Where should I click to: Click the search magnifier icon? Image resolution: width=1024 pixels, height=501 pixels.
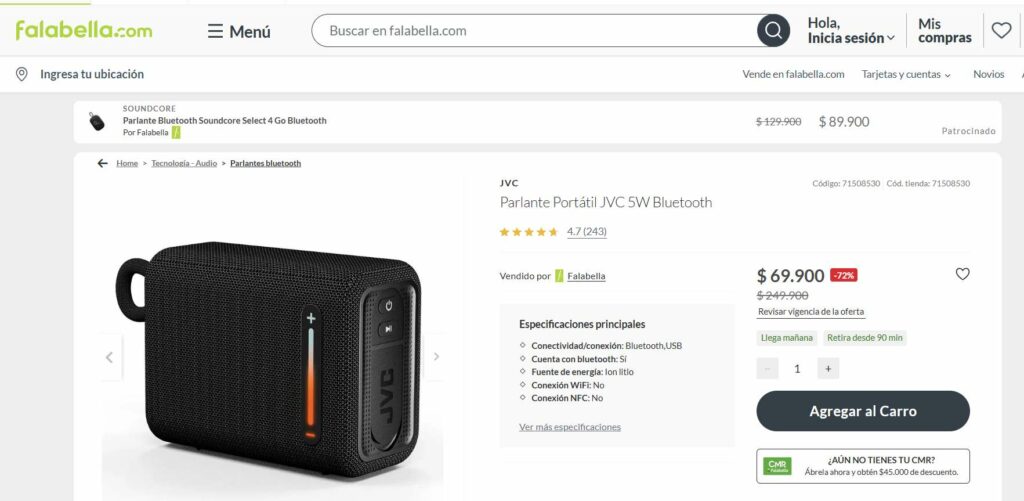click(x=773, y=31)
